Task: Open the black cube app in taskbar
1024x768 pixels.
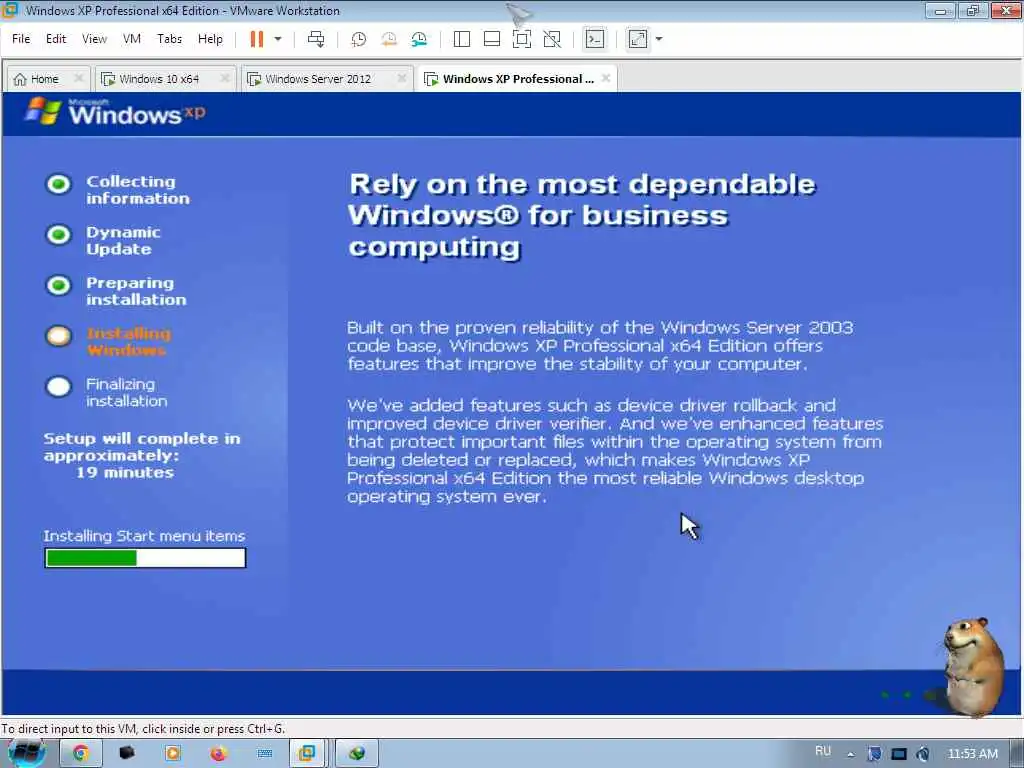Action: [127, 753]
